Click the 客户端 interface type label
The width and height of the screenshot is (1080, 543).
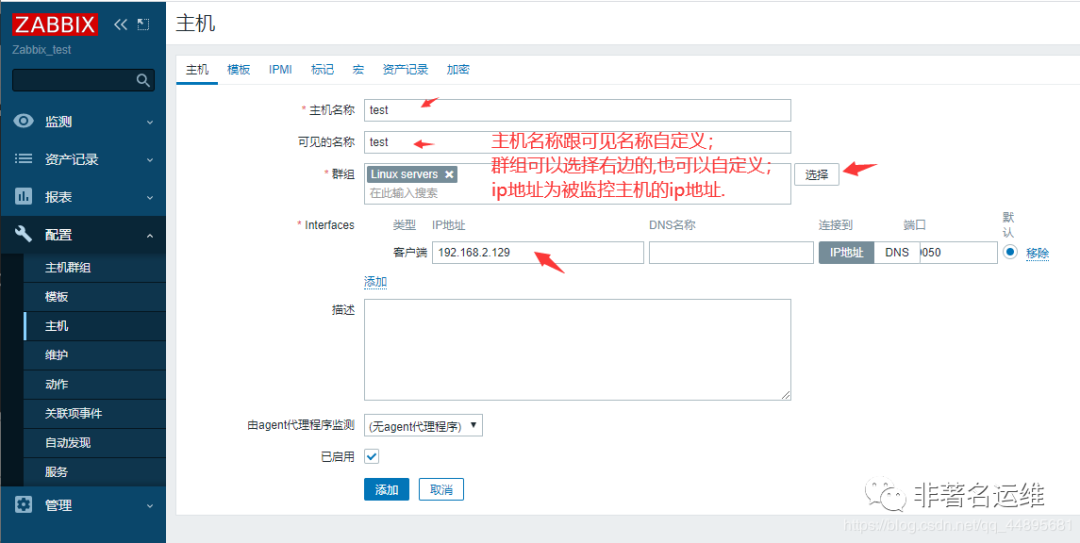click(x=409, y=252)
